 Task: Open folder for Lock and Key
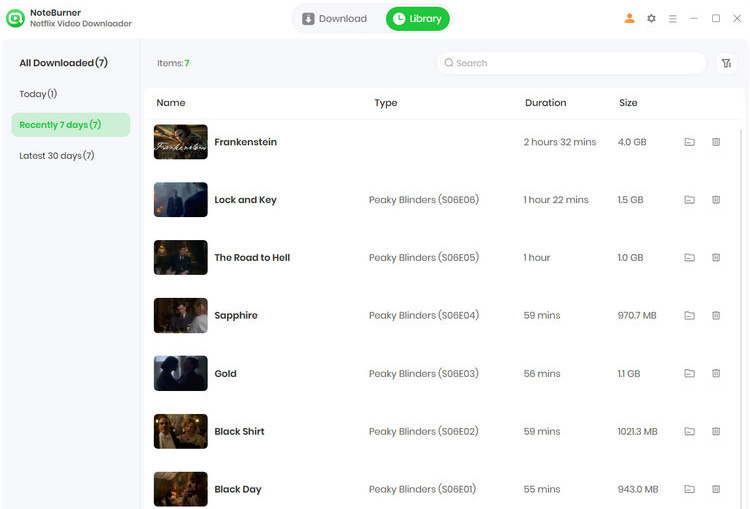[689, 199]
